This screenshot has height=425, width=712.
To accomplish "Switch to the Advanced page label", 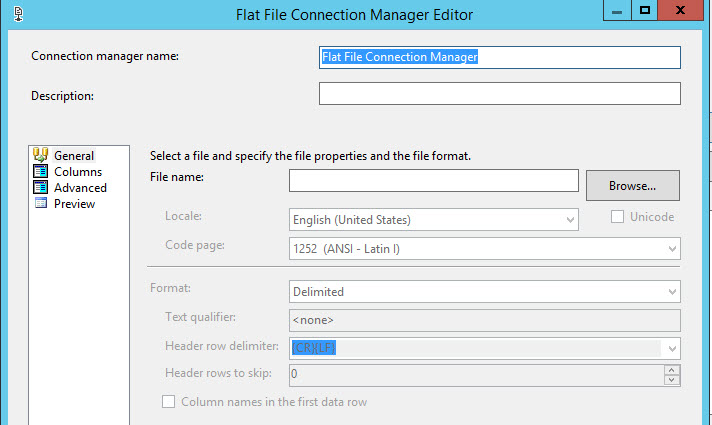I will [80, 187].
